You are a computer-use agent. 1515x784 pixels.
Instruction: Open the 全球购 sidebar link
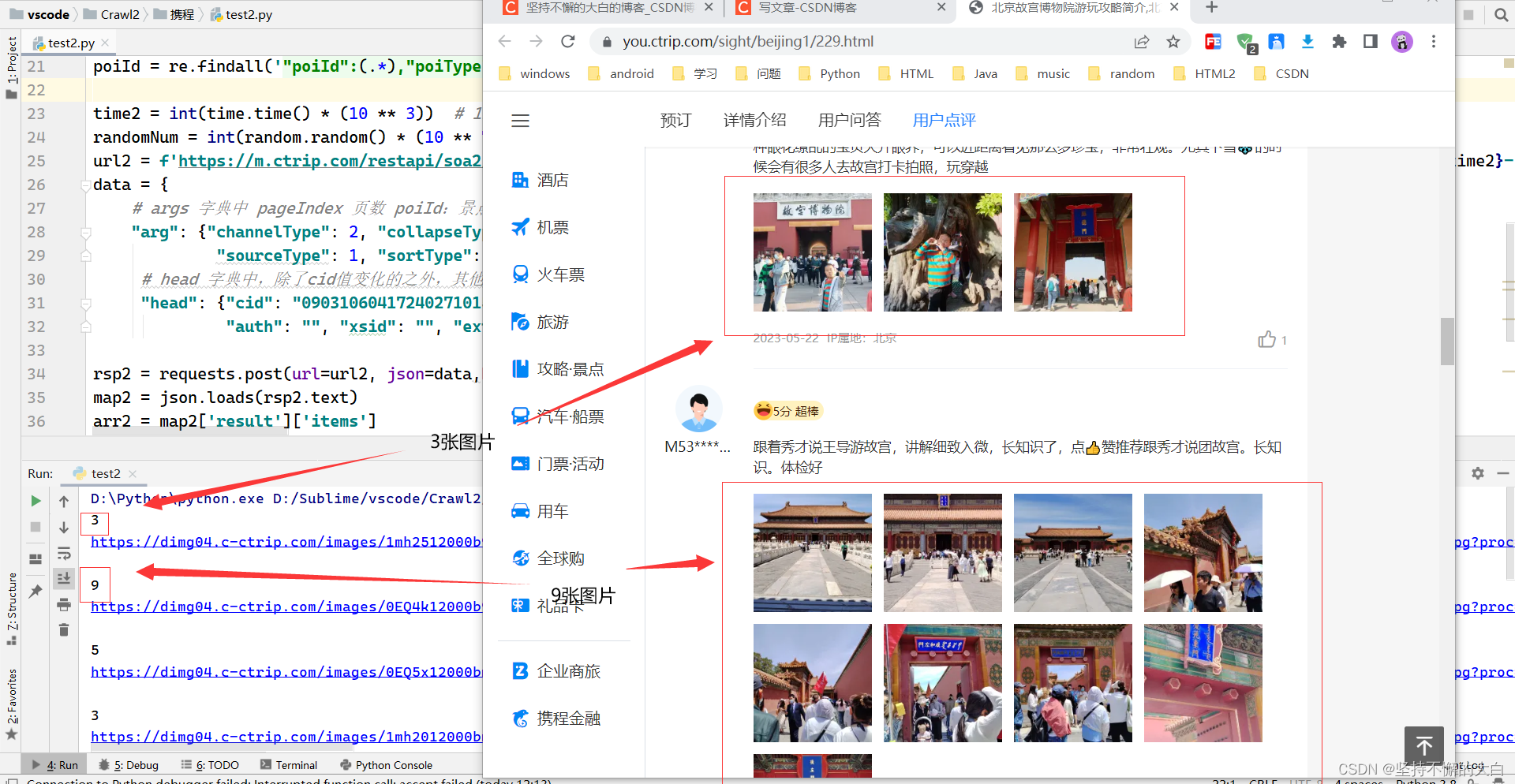548,558
